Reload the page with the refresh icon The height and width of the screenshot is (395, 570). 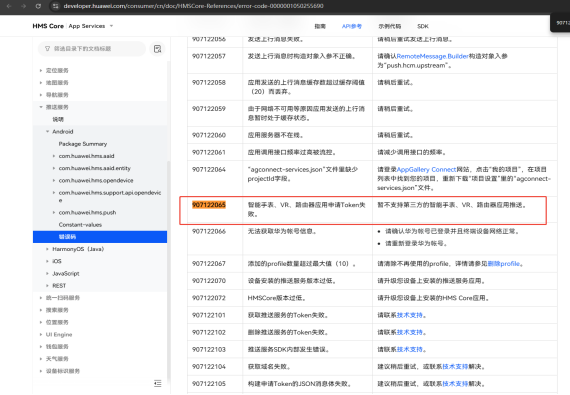[x=38, y=6]
